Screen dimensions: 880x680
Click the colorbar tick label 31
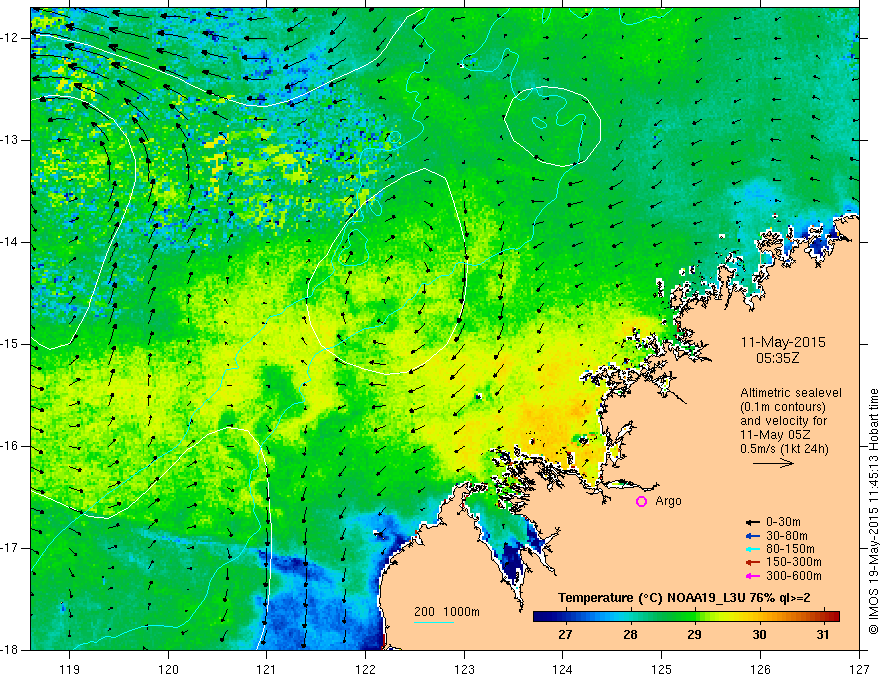click(x=823, y=634)
